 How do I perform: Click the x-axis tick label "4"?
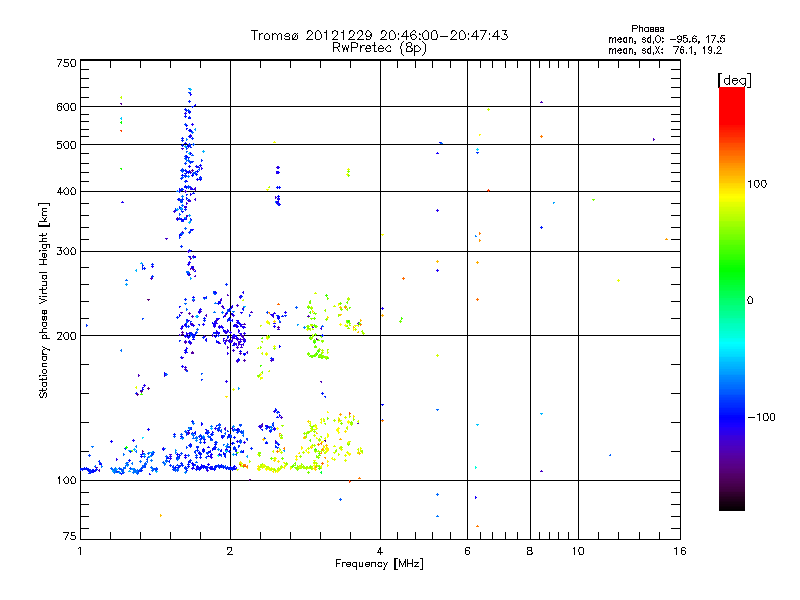coord(380,551)
